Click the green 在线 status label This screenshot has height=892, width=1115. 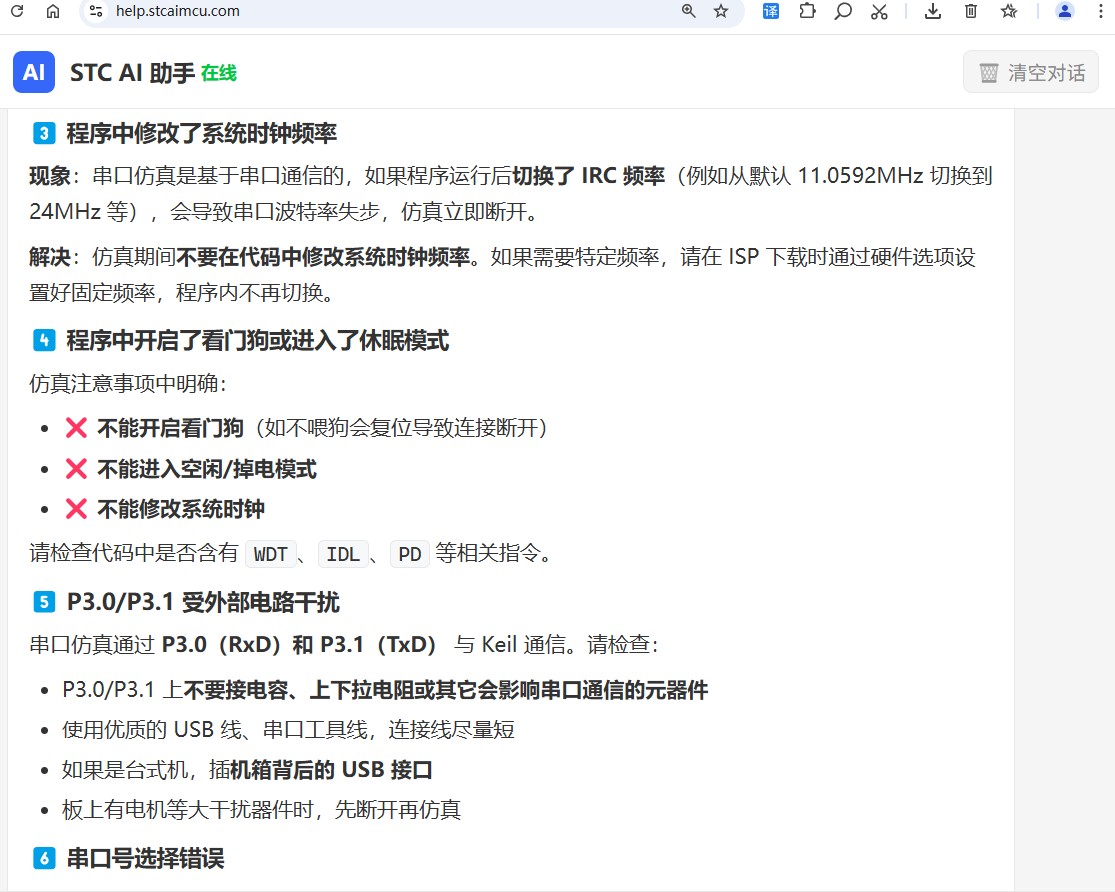point(219,73)
